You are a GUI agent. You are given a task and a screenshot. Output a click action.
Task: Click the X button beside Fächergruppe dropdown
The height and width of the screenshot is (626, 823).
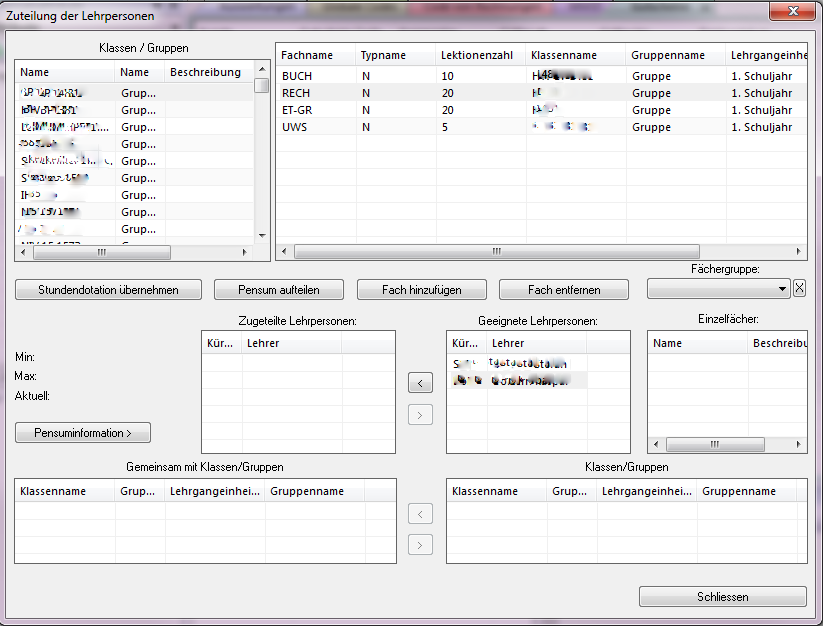pos(799,289)
